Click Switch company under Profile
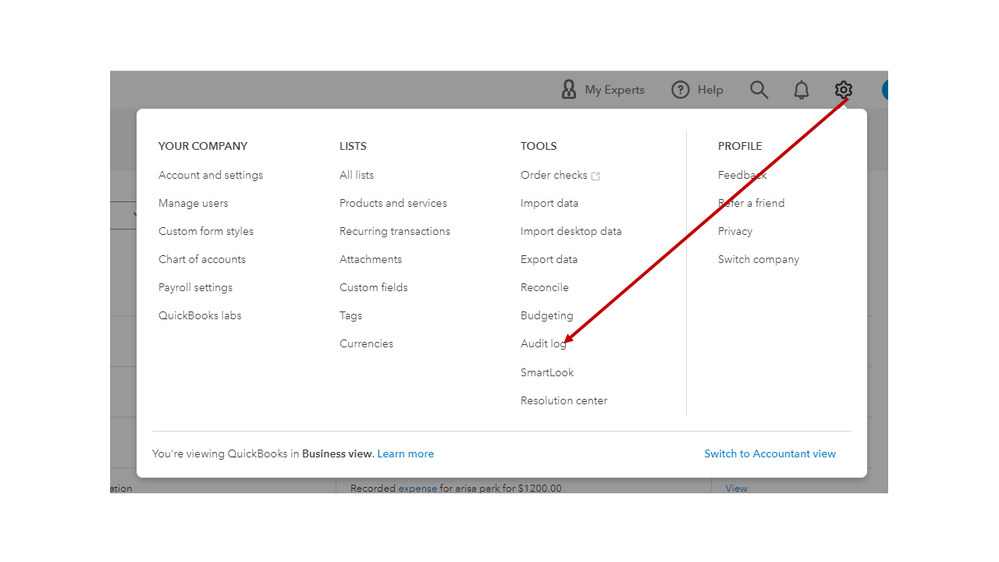 [758, 259]
